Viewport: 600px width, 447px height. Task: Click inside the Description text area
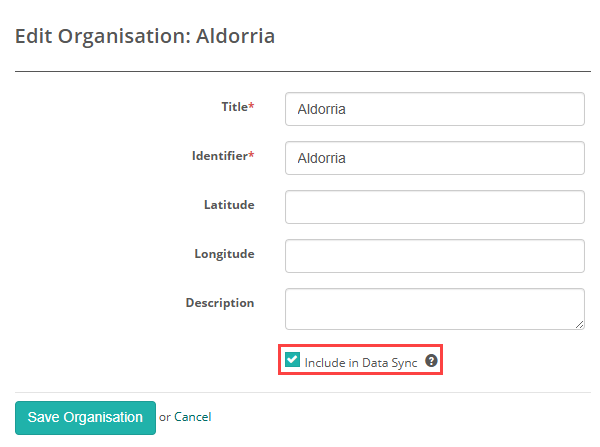tap(434, 309)
